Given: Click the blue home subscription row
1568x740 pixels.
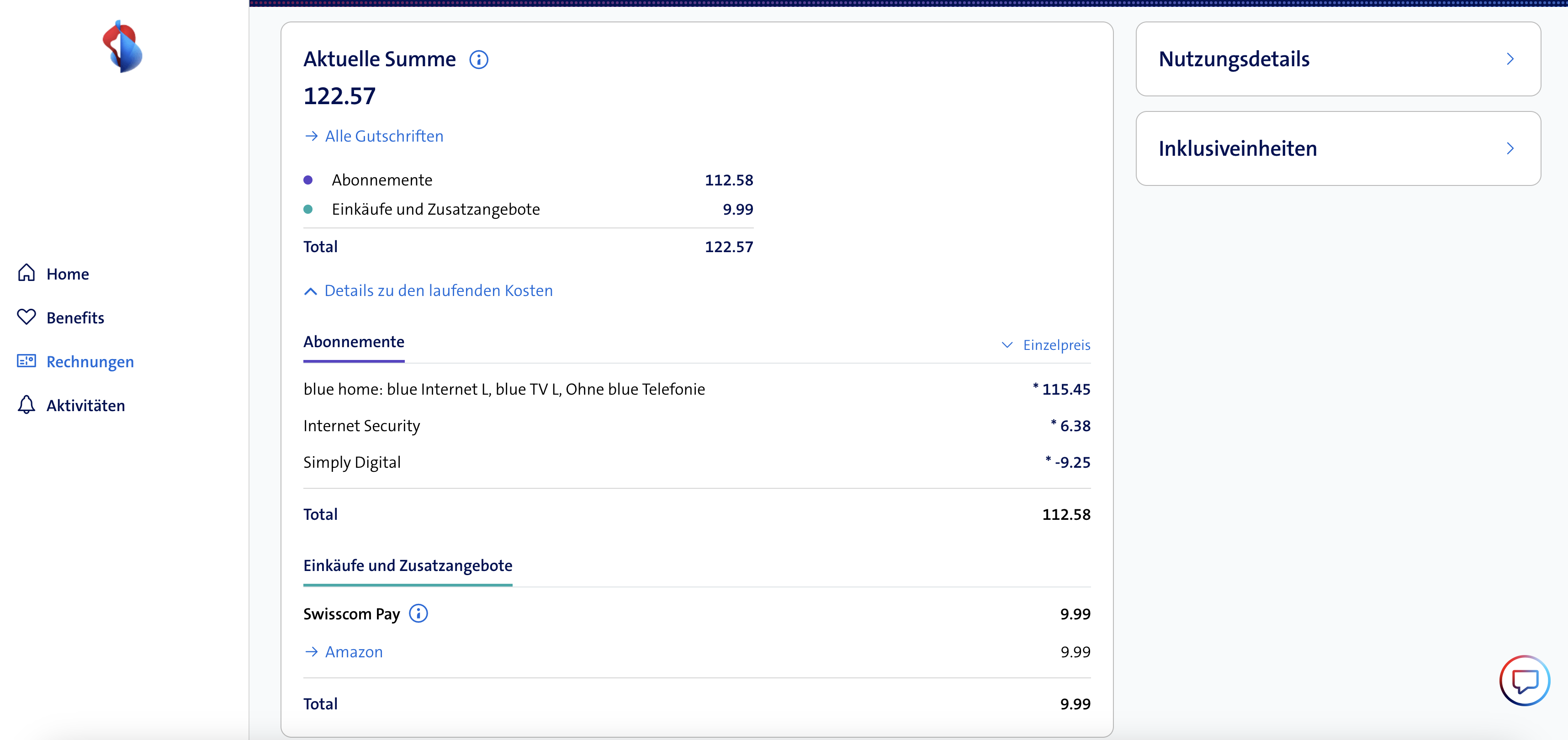Looking at the screenshot, I should point(504,389).
